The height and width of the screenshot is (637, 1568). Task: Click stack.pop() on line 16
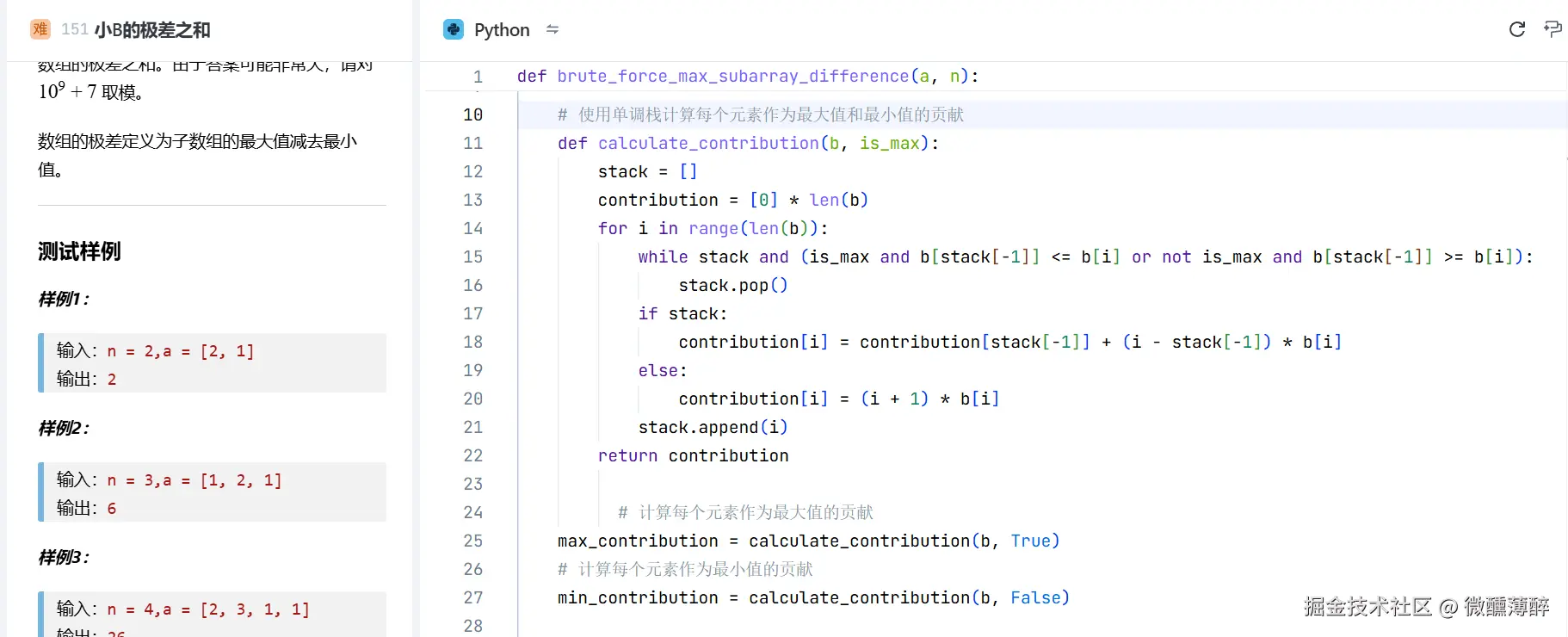[733, 285]
